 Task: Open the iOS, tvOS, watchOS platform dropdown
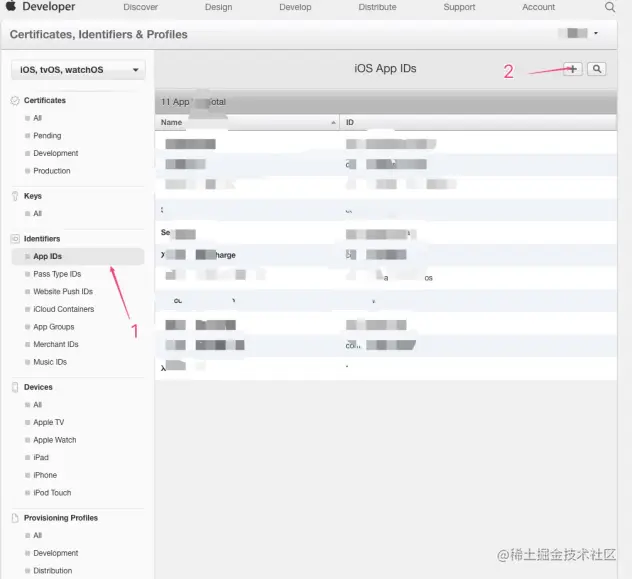tap(78, 70)
